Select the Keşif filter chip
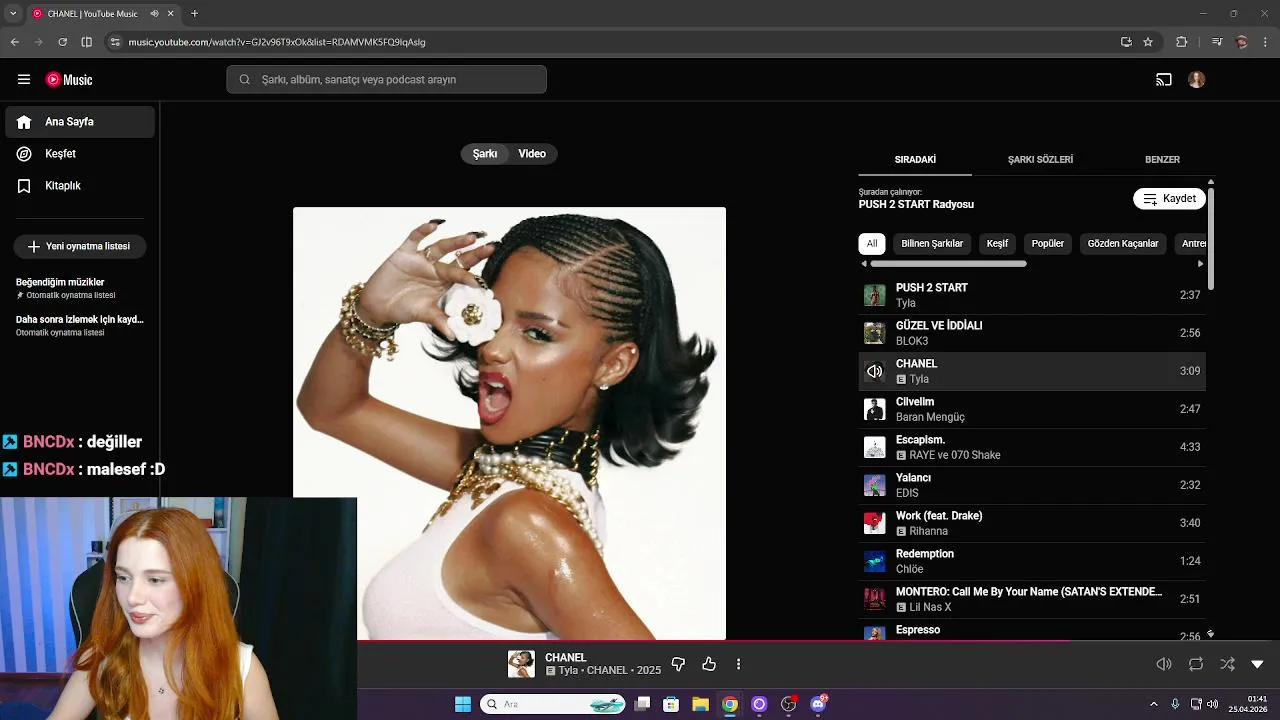This screenshot has width=1280, height=720. (997, 244)
